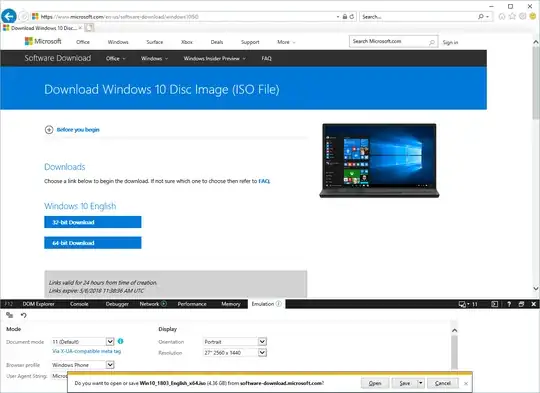
Task: Open the Windows link in top navigation
Action: pos(118,42)
